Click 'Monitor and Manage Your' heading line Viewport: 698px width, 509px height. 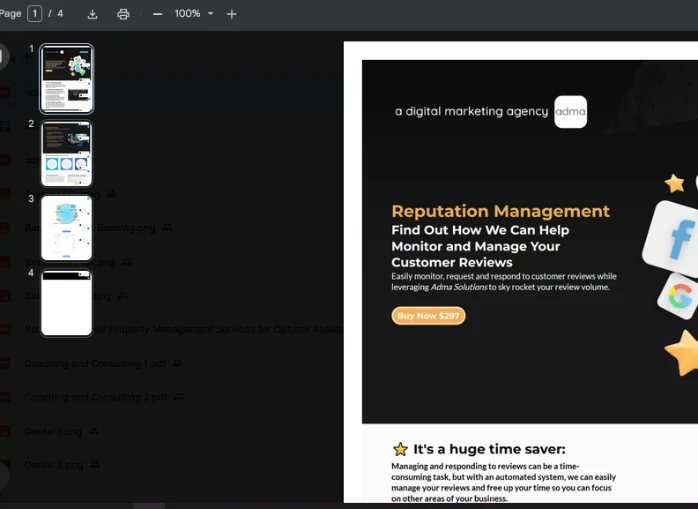point(475,246)
